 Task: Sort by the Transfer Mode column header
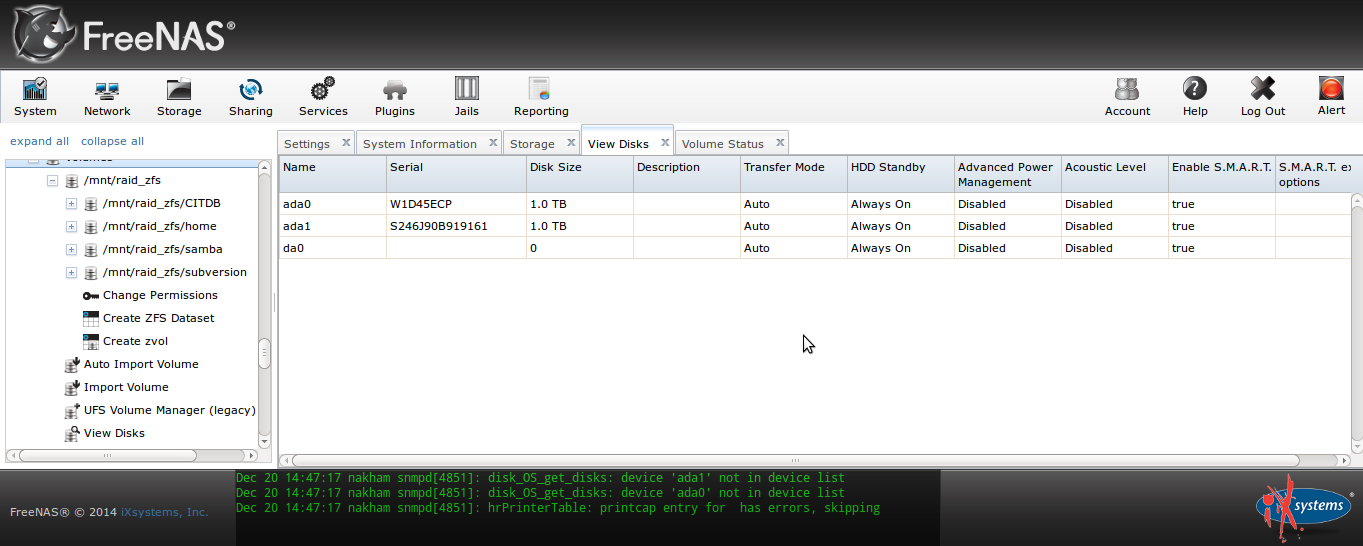(793, 174)
